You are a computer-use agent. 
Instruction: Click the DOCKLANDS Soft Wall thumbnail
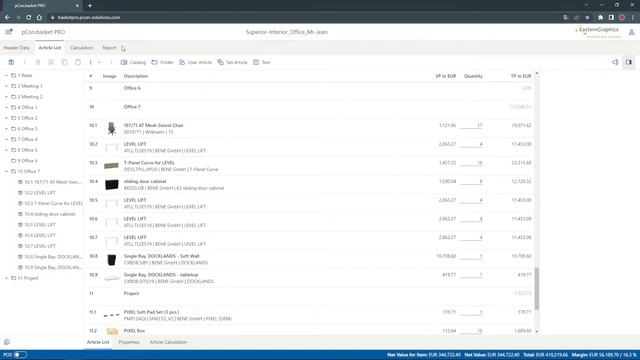[111, 260]
